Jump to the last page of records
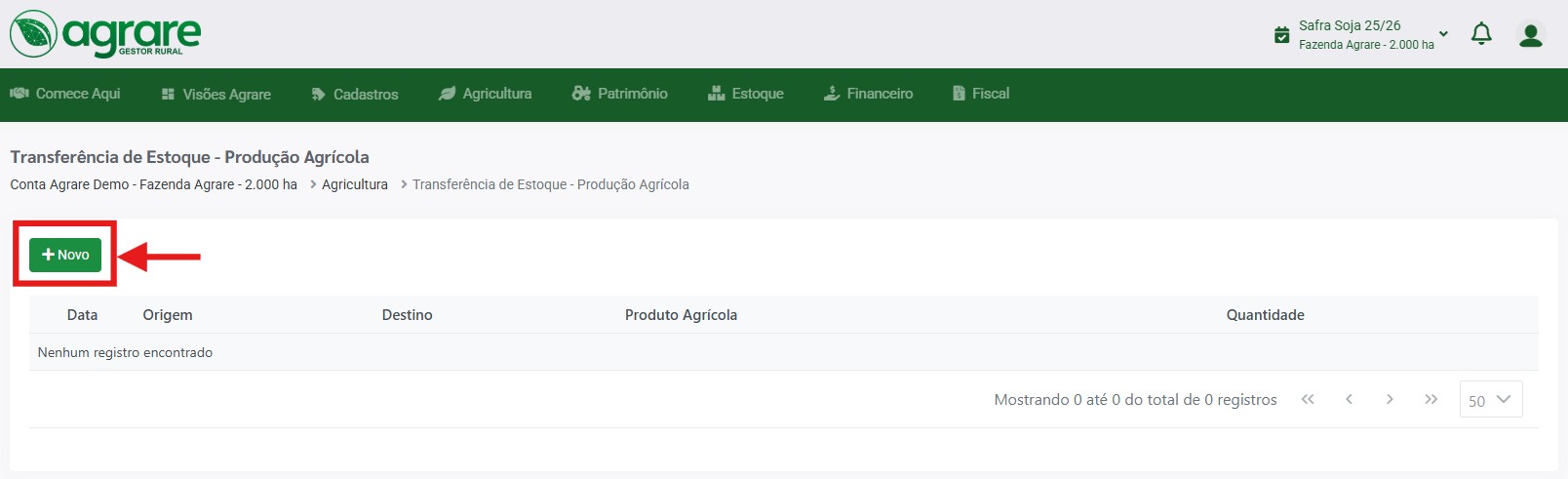Viewport: 1568px width, 479px height. pyautogui.click(x=1431, y=399)
